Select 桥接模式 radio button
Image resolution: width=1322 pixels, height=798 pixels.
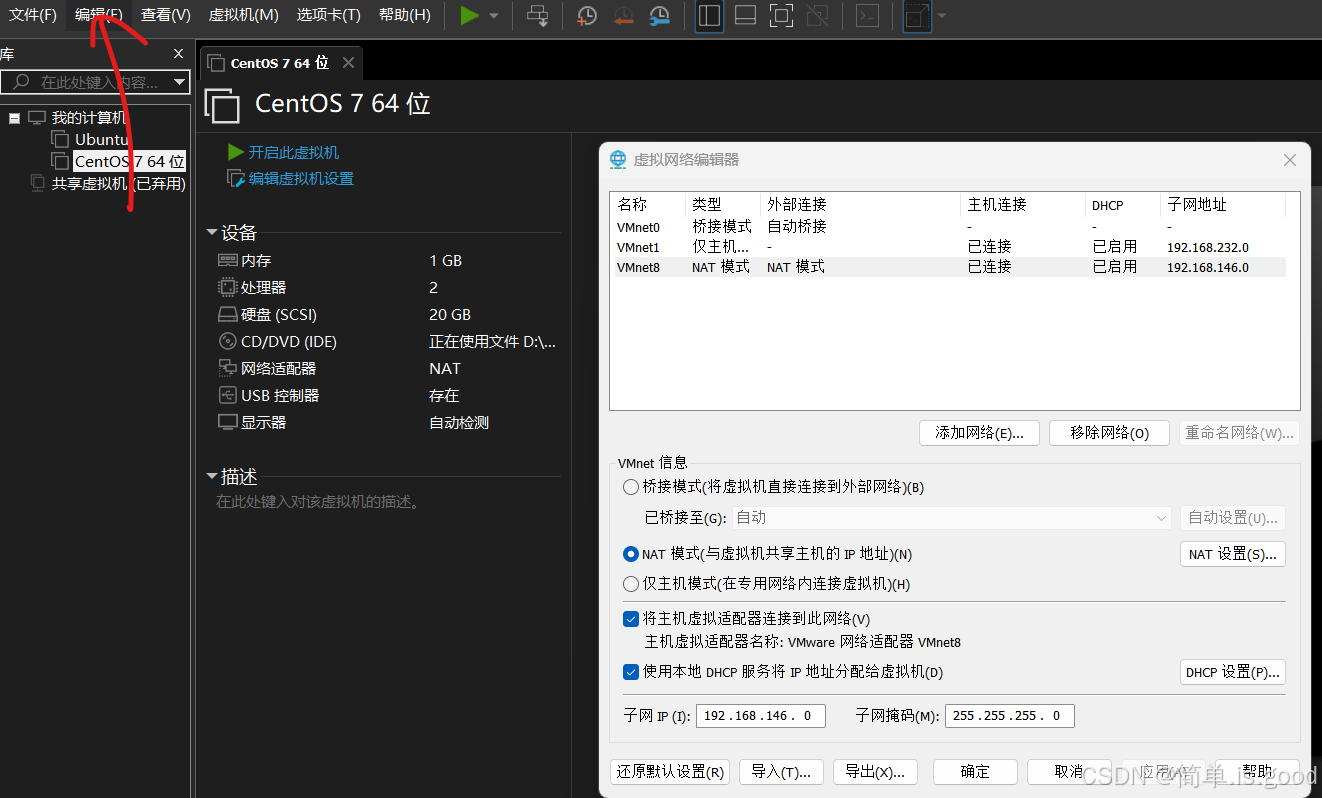(630, 487)
